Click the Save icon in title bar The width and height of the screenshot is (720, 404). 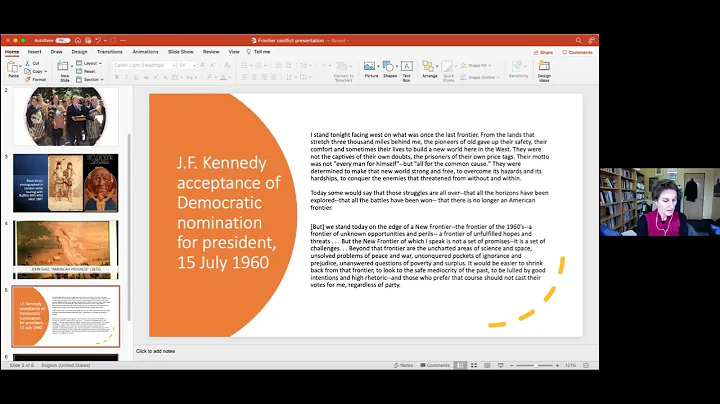point(88,40)
